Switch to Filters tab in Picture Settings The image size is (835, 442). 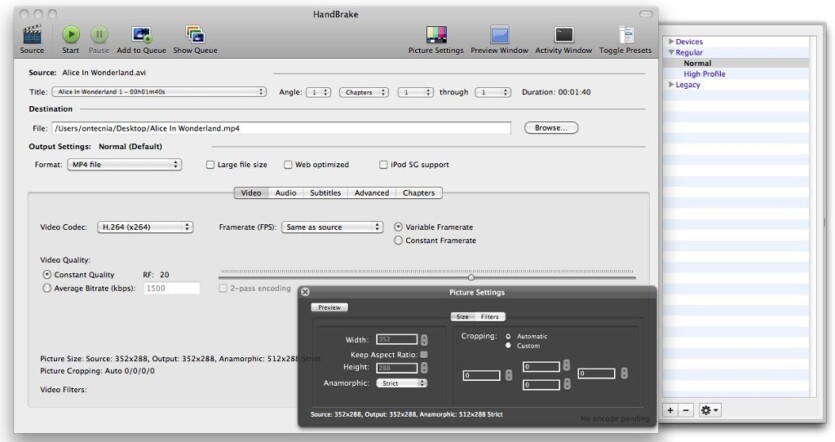point(490,317)
